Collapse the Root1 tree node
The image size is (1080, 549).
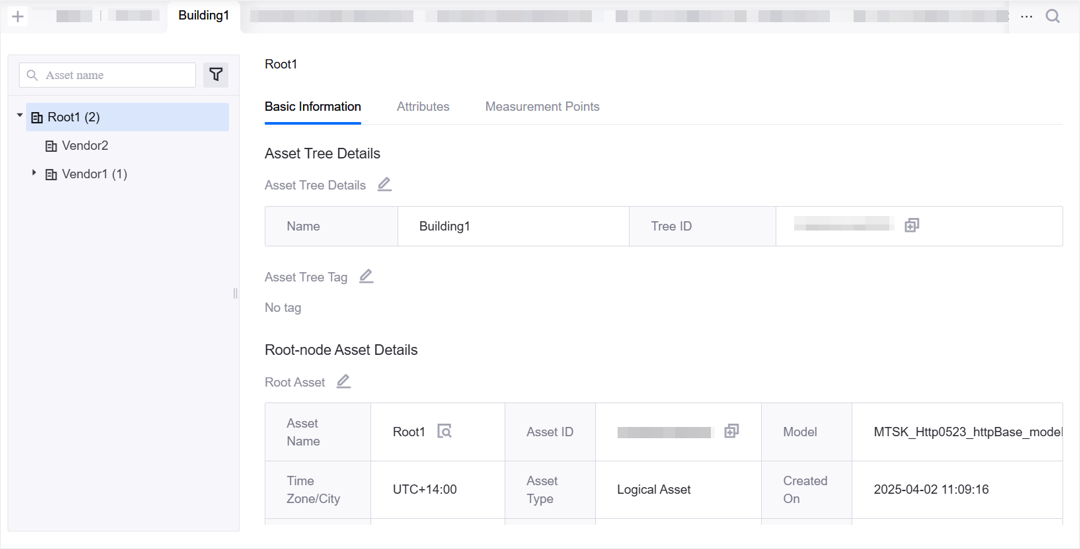point(20,116)
